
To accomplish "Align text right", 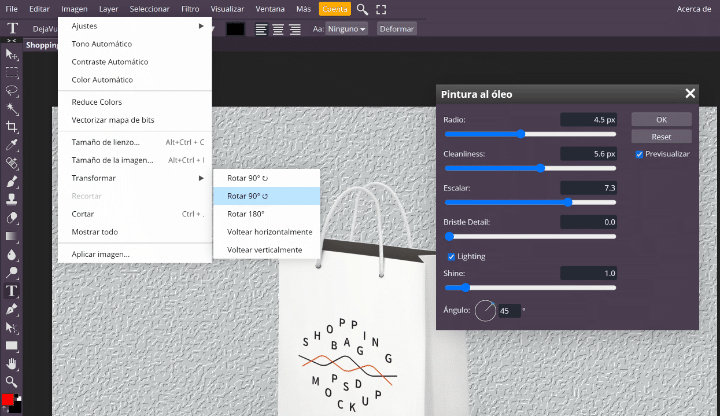I will (295, 29).
